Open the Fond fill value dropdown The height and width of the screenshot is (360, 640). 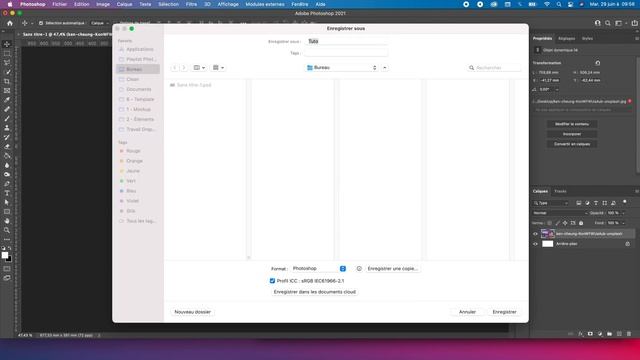point(623,223)
